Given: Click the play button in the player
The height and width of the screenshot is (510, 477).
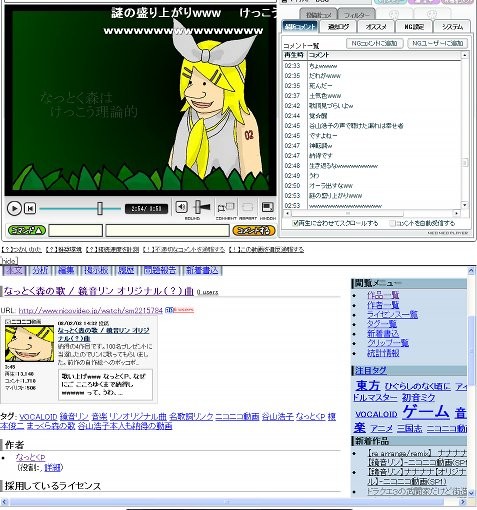Looking at the screenshot, I should (x=14, y=208).
